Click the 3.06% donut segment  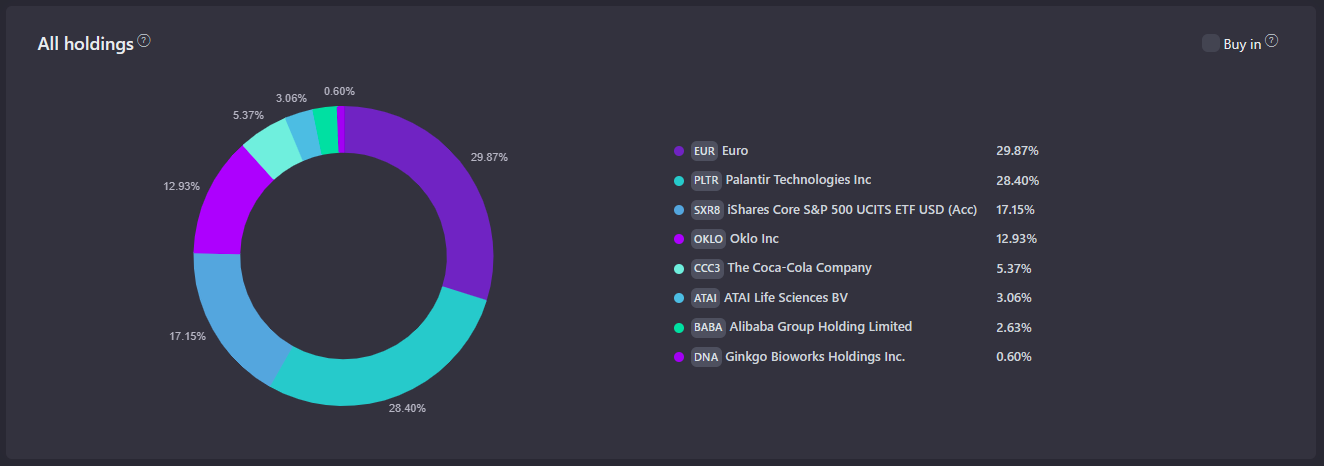point(304,135)
